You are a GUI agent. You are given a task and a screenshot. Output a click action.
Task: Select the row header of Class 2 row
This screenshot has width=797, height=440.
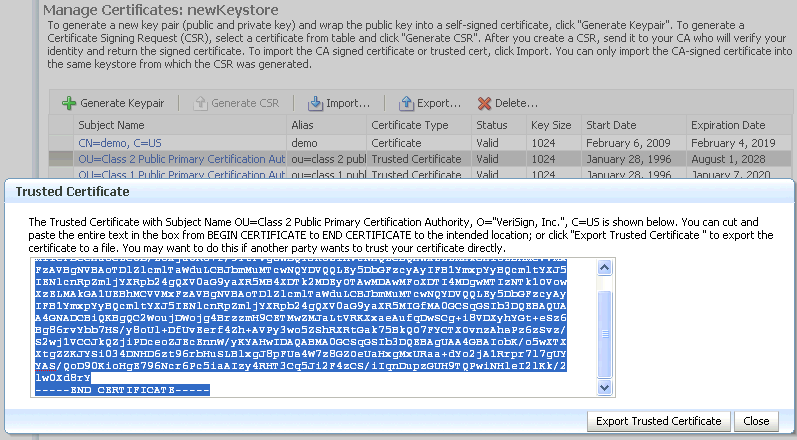[61, 159]
